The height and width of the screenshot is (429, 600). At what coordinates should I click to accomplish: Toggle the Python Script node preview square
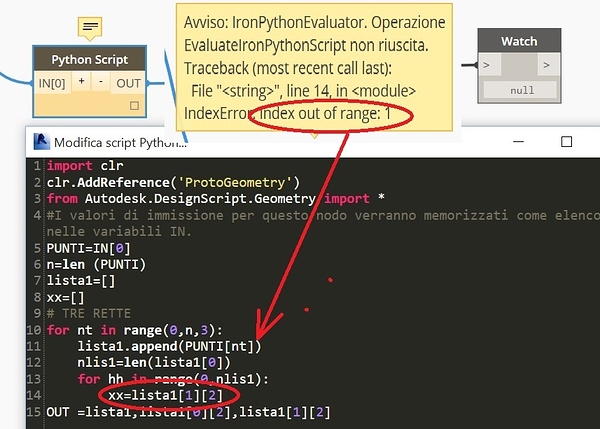(134, 106)
